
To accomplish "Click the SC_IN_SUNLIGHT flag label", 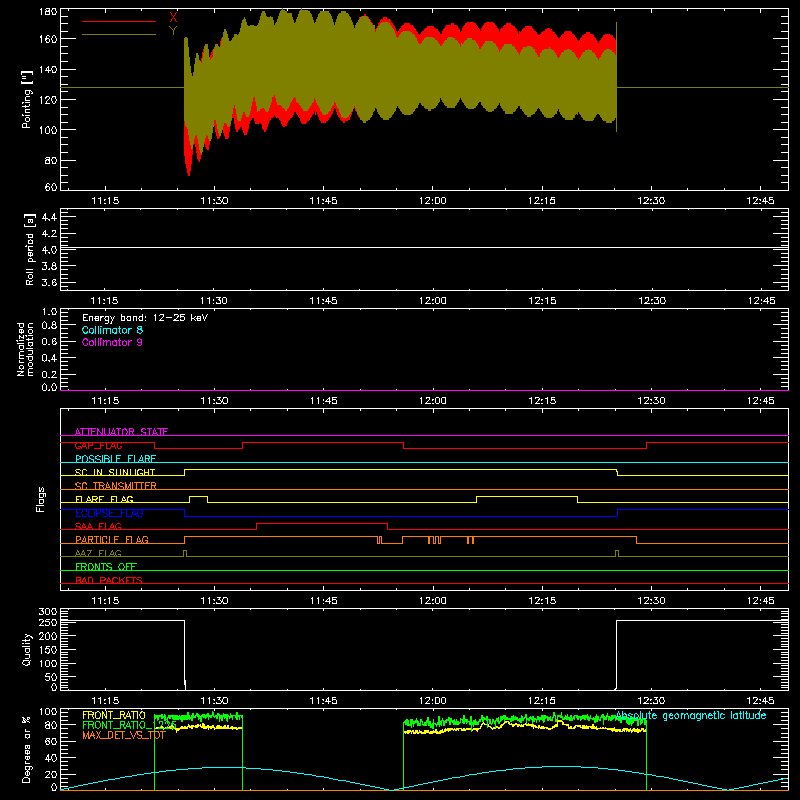I will tap(115, 472).
